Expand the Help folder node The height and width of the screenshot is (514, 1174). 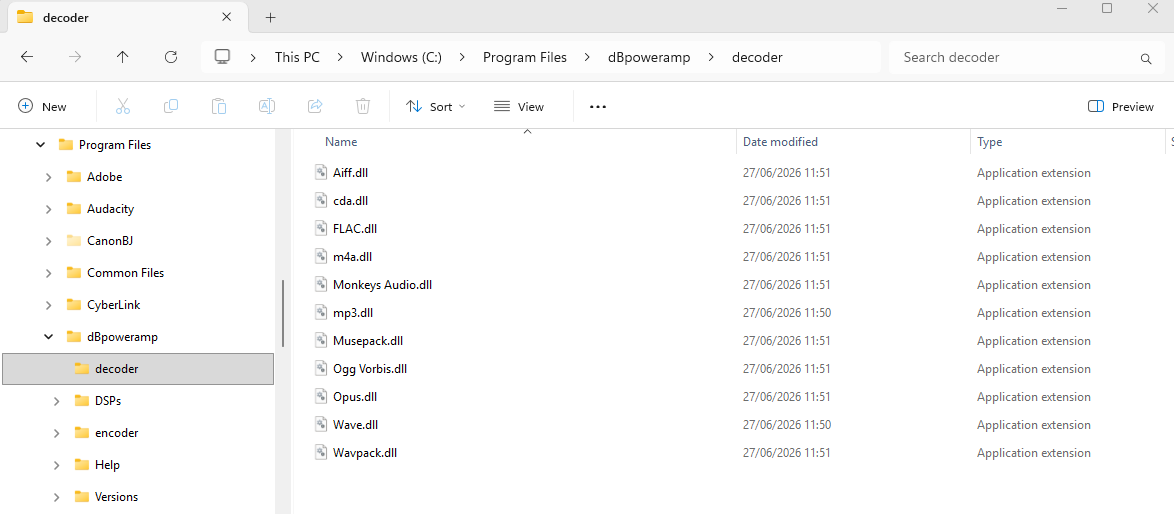(x=57, y=465)
